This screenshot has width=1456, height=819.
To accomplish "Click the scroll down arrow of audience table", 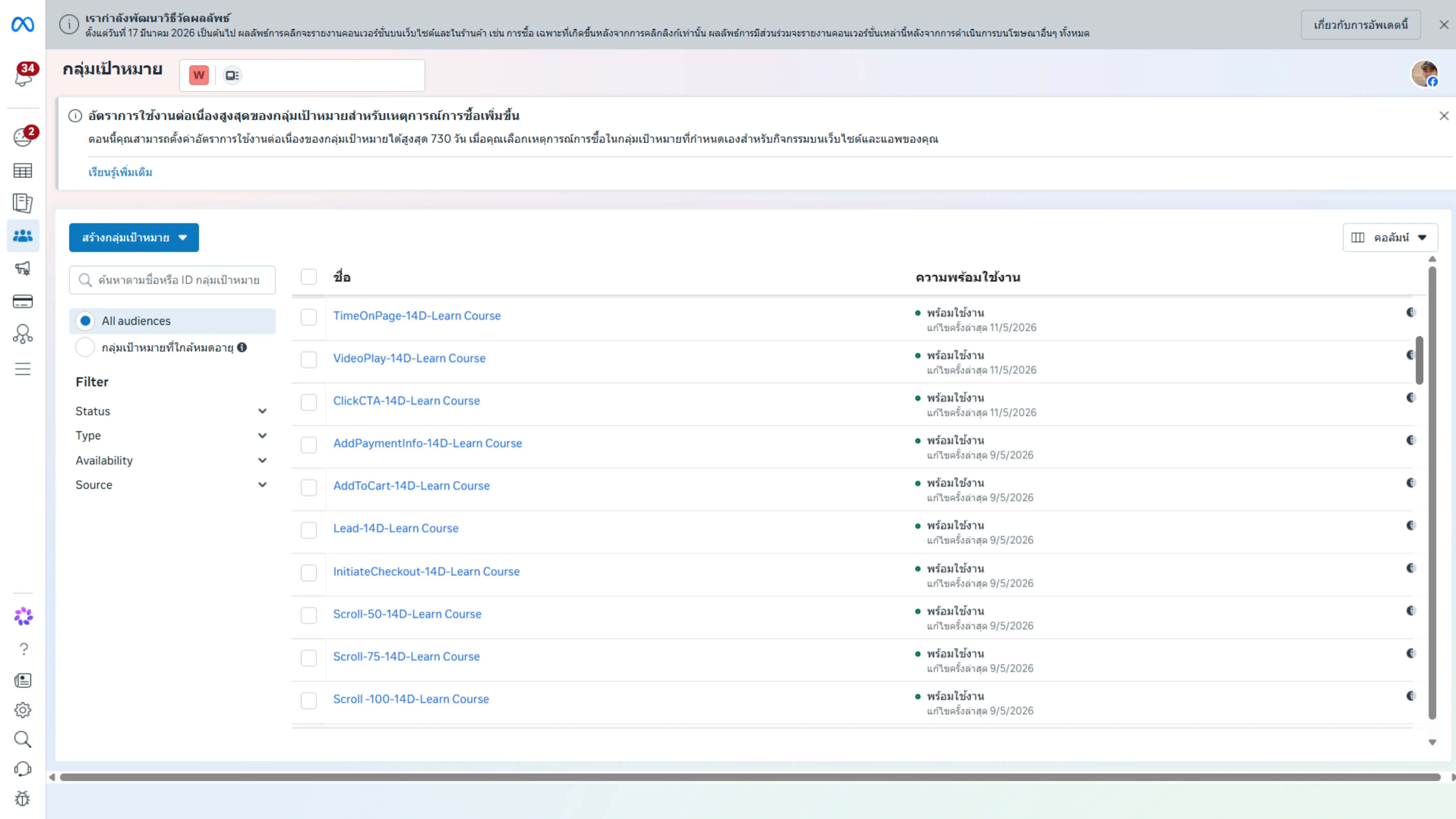I will [x=1432, y=742].
